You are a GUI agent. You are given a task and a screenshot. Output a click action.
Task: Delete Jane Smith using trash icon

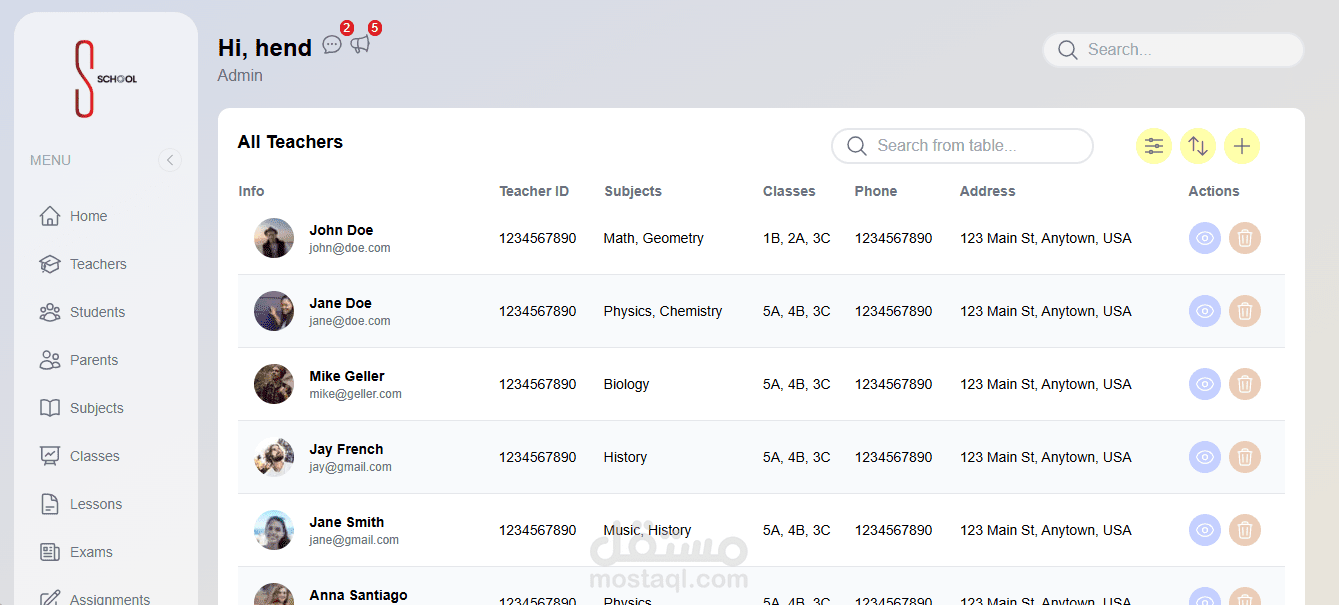pyautogui.click(x=1245, y=530)
